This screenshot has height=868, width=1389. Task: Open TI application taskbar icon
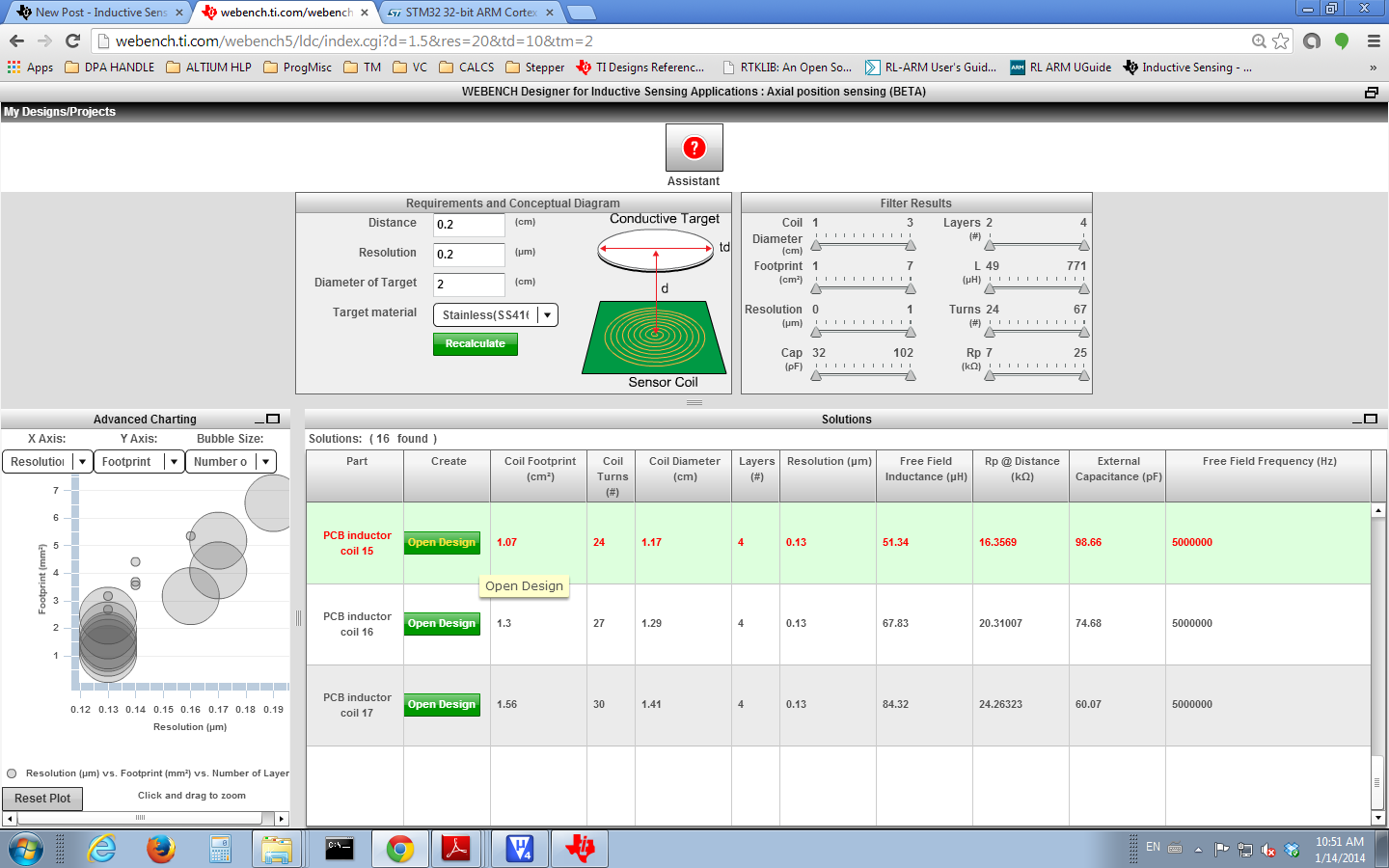[581, 849]
